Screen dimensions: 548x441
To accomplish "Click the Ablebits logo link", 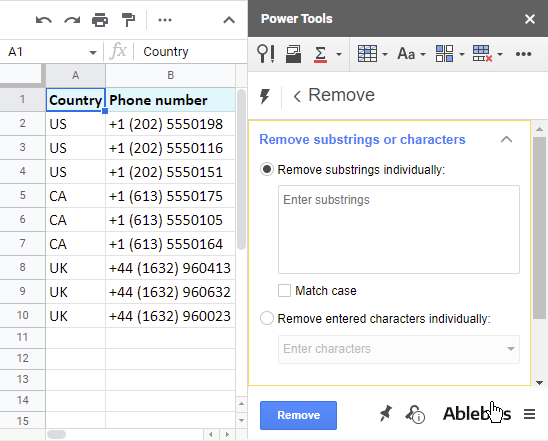I will point(477,414).
